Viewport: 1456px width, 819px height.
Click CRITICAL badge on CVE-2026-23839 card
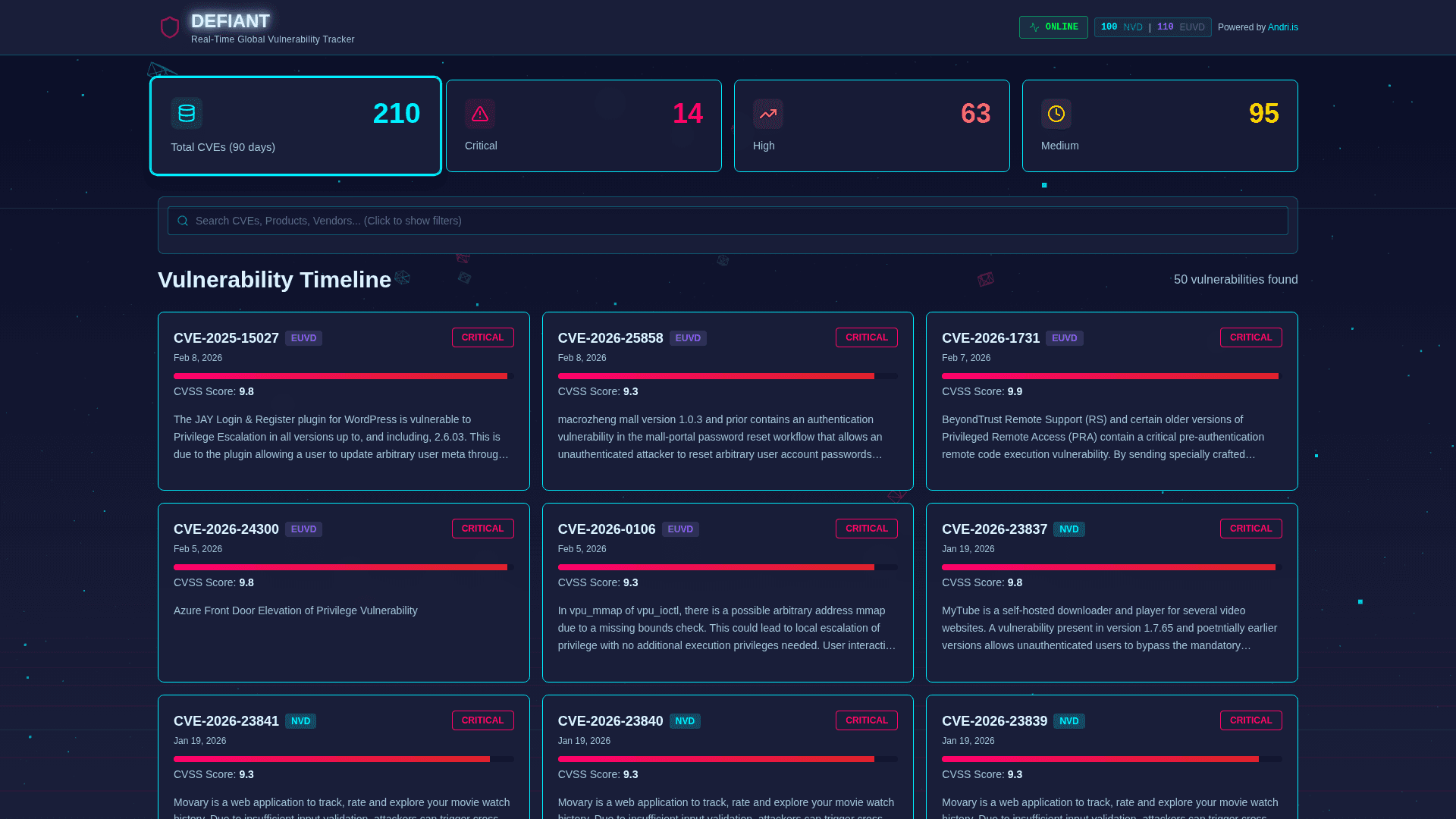[1251, 720]
